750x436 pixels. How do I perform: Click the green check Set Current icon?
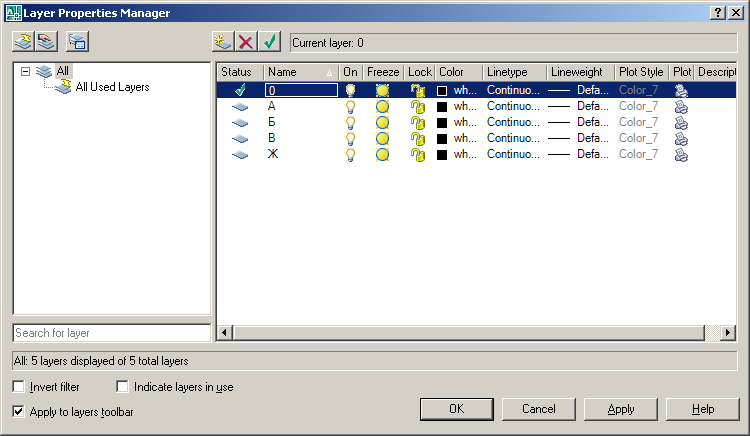point(270,42)
